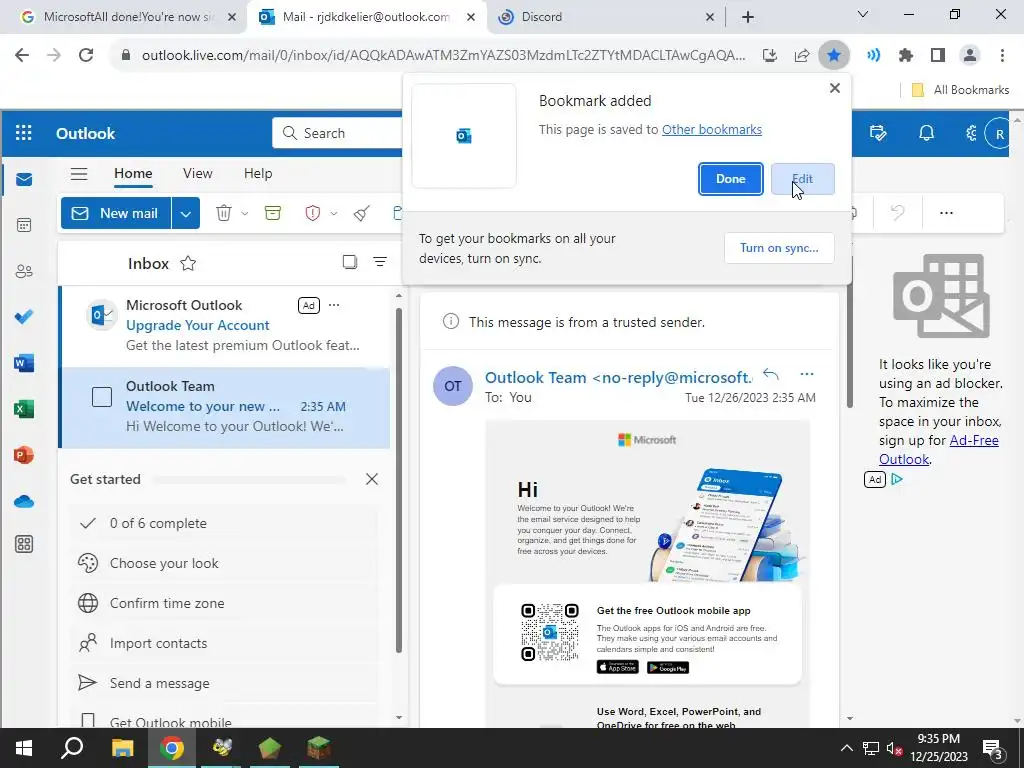Click message list vertical scrollbar
Image resolution: width=1024 pixels, height=768 pixels.
[399, 480]
